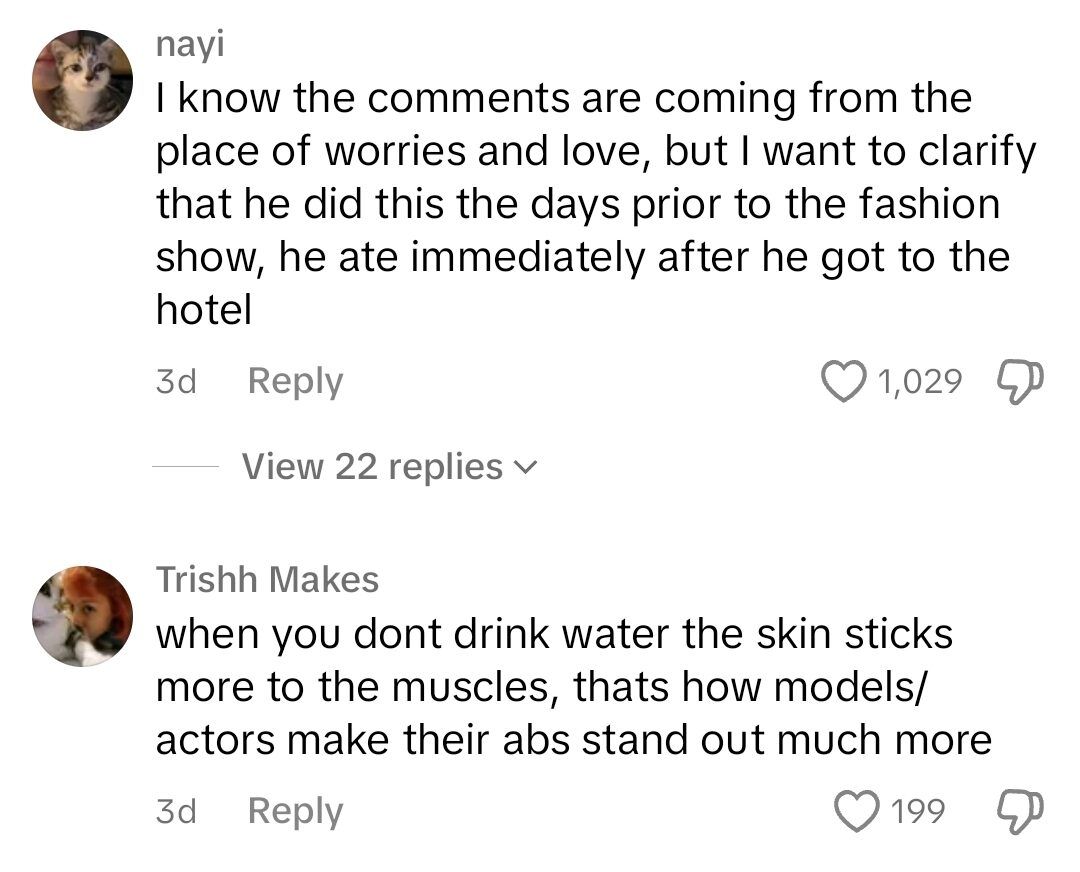Viewport: 1080px width, 872px height.
Task: Show replies via "View 22 replies" text
Action: [372, 467]
